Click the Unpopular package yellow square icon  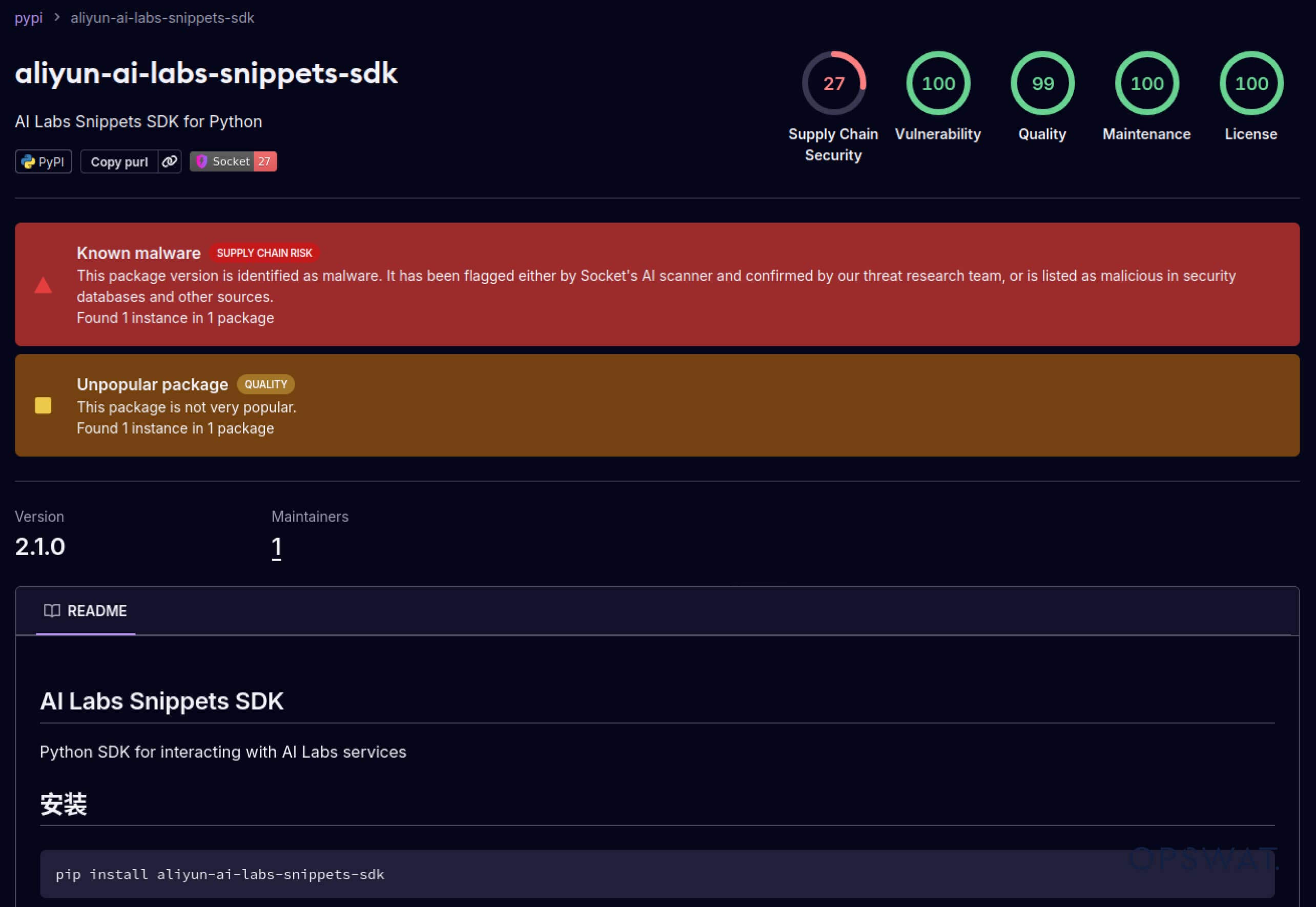coord(43,405)
